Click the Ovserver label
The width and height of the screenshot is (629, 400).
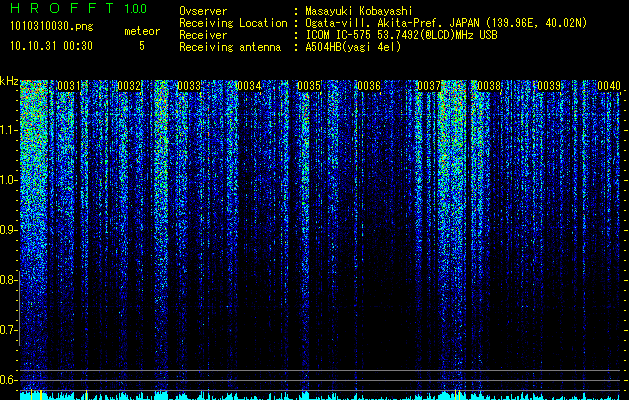[203, 11]
